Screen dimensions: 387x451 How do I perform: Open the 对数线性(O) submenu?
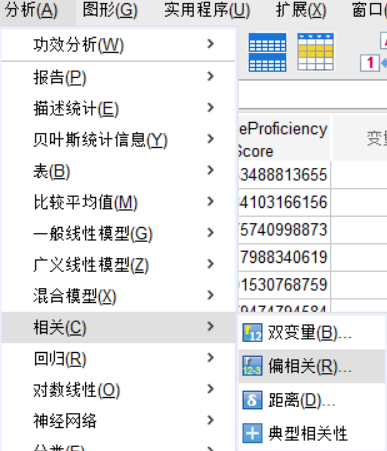pyautogui.click(x=118, y=389)
